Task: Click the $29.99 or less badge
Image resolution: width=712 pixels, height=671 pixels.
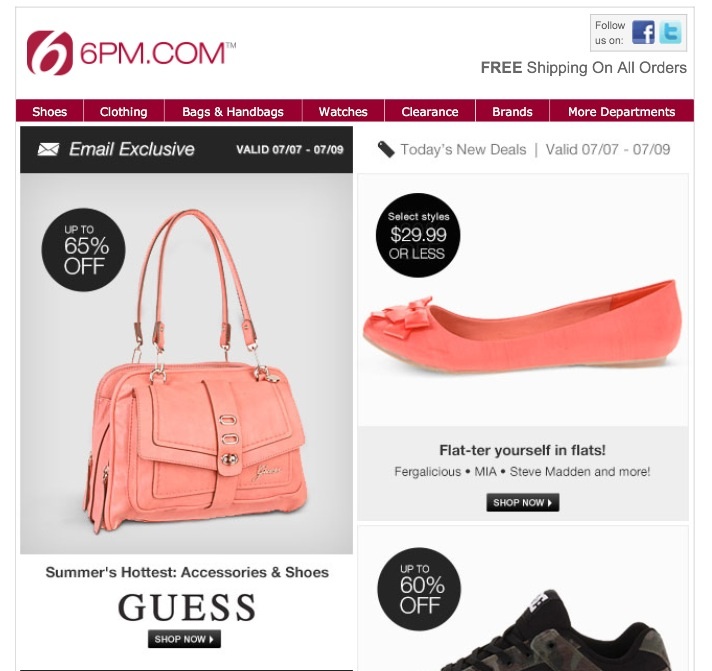Action: click(418, 235)
